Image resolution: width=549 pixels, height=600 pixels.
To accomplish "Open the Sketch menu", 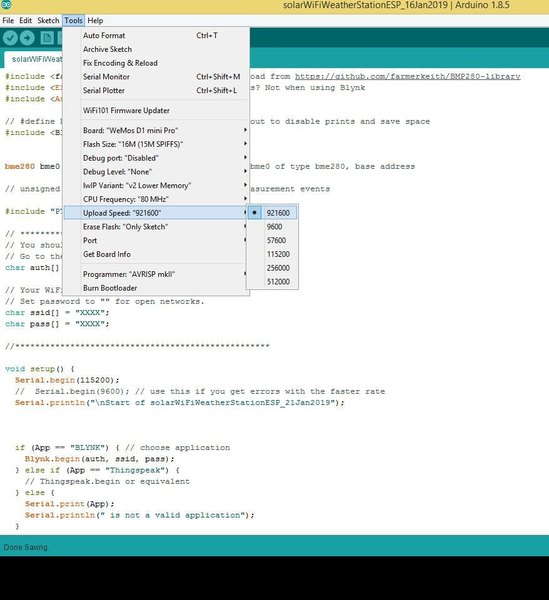I will pyautogui.click(x=48, y=21).
